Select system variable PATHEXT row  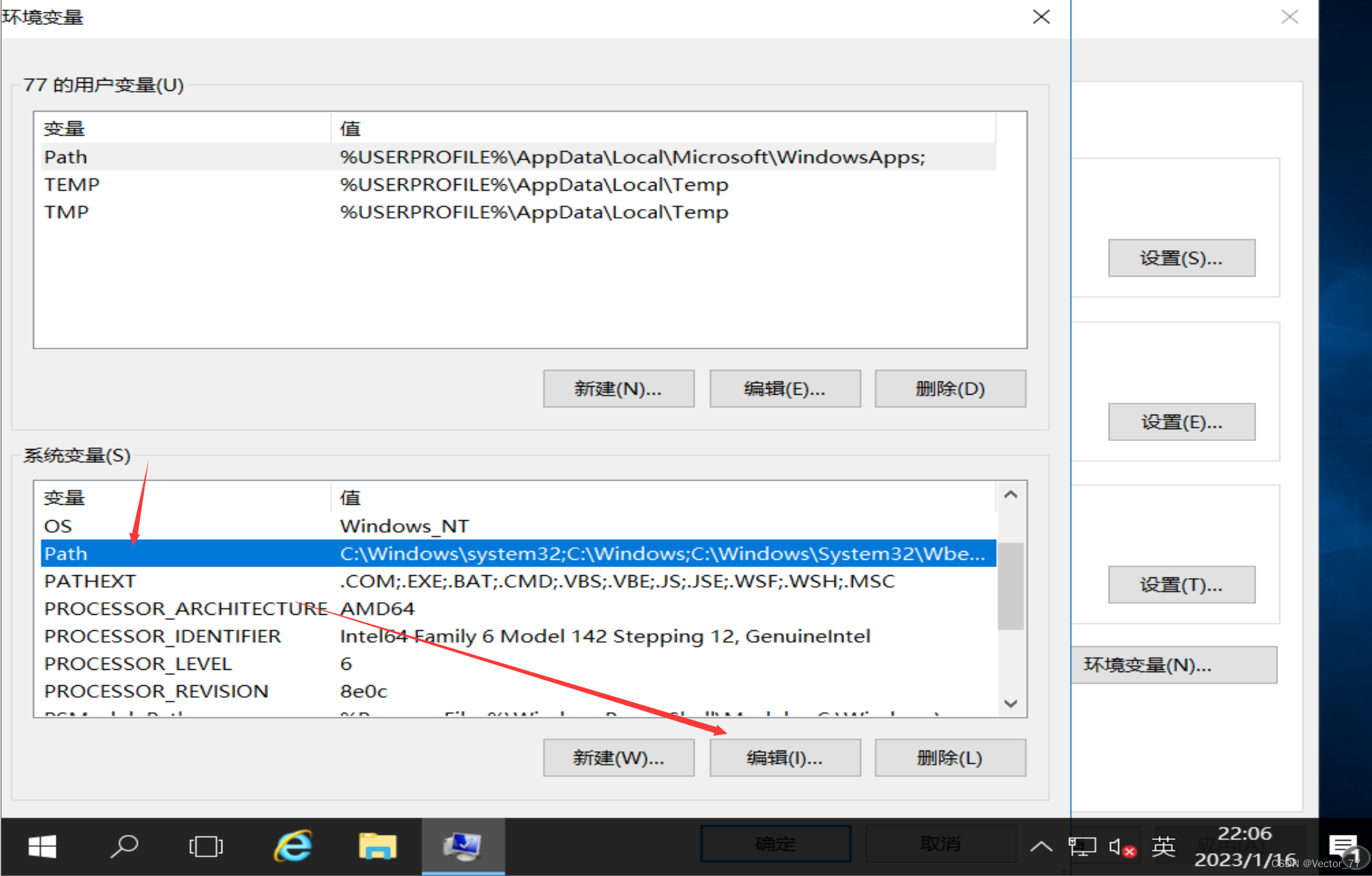click(x=518, y=581)
